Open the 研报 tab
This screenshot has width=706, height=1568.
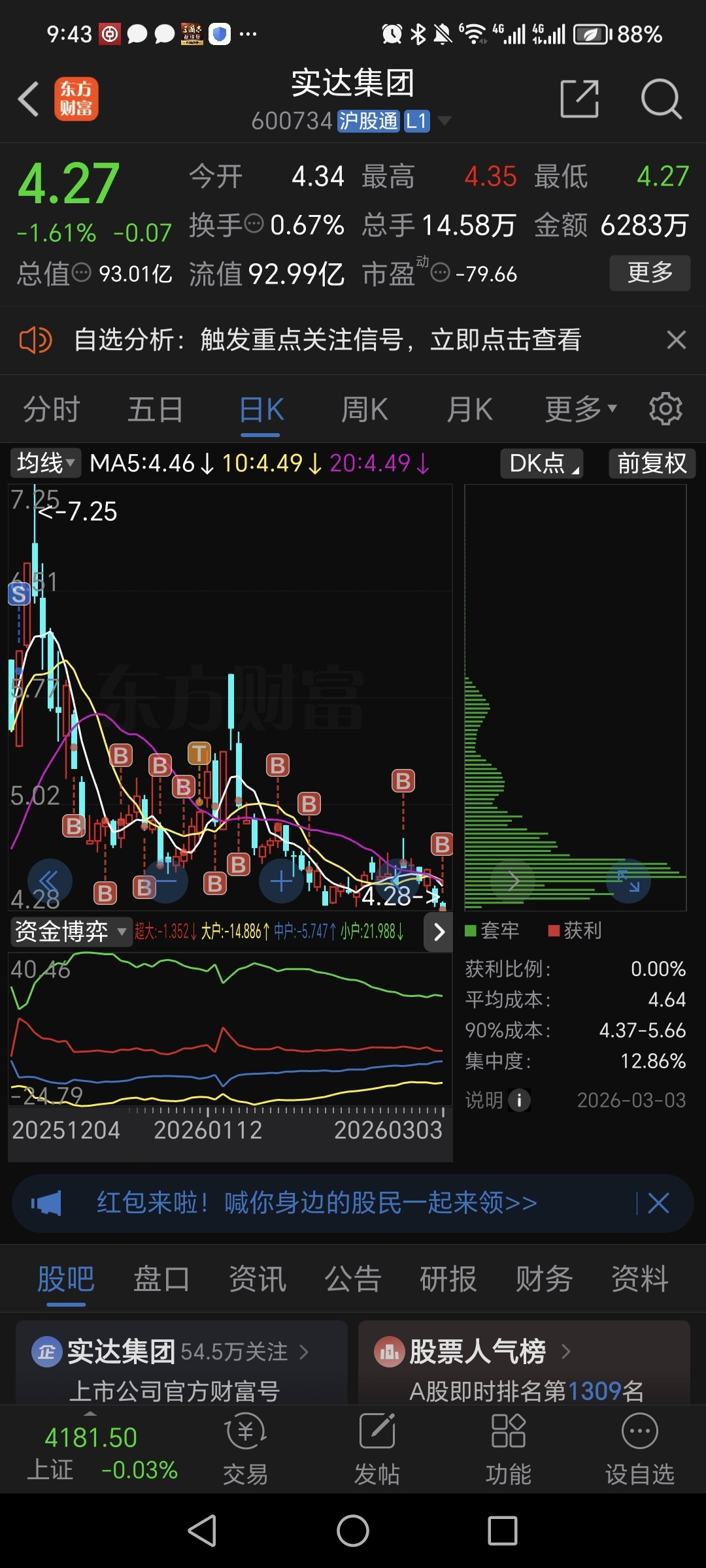pos(448,1279)
